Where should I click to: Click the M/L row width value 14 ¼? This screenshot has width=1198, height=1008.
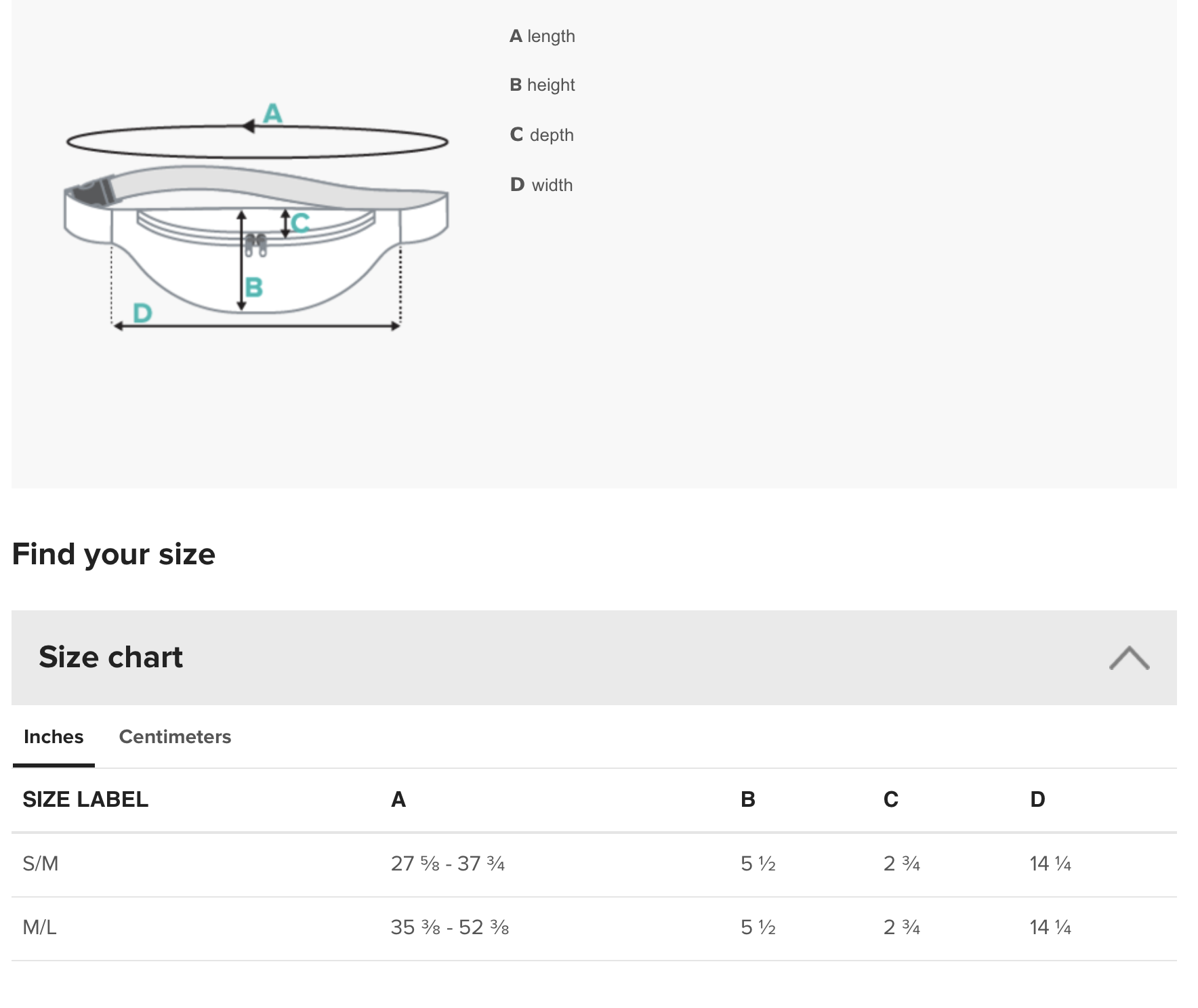[x=1050, y=927]
